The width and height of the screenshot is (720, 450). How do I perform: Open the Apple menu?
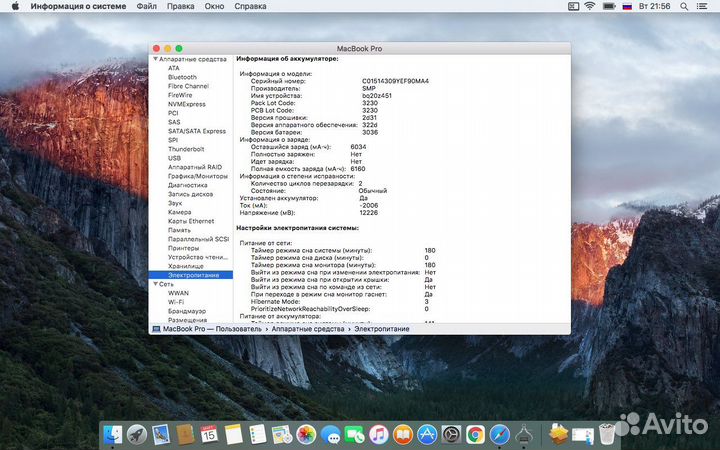pyautogui.click(x=15, y=6)
